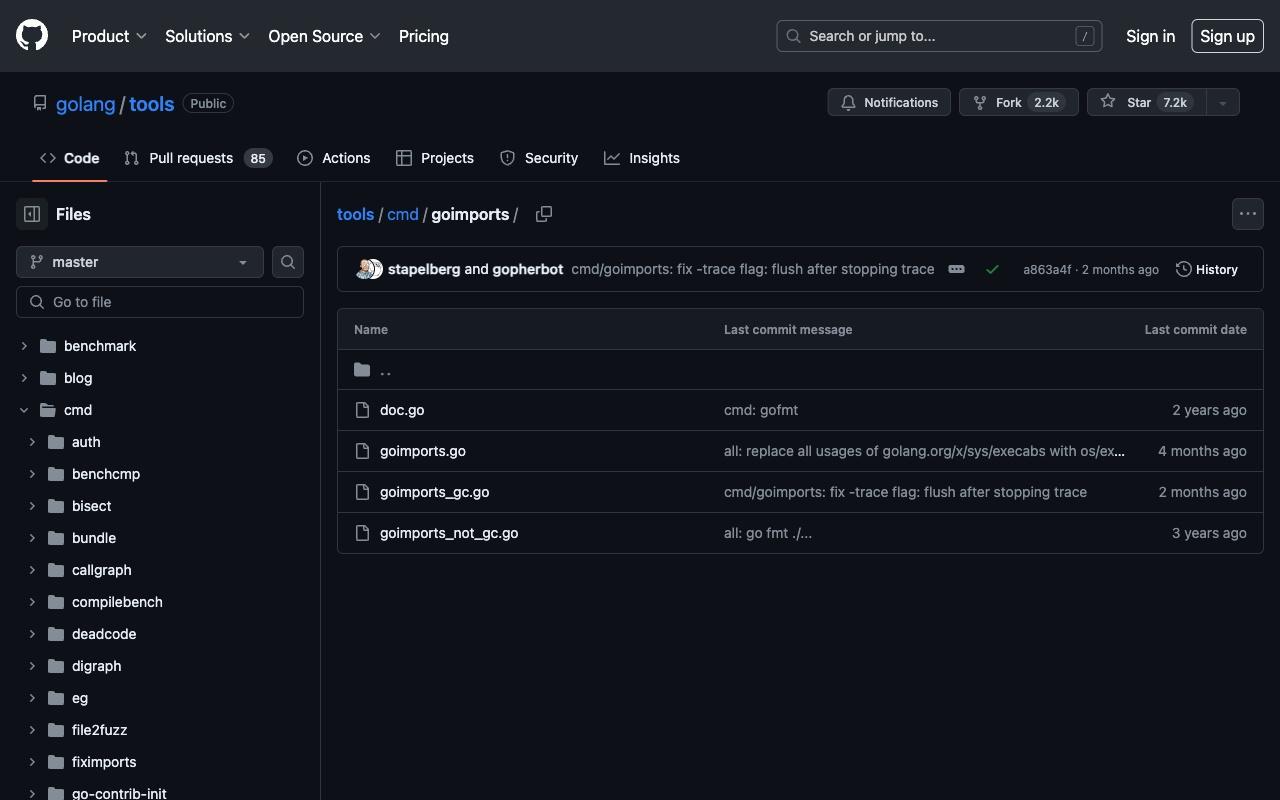
Task: Expand the compilebench folder chevron
Action: click(32, 602)
